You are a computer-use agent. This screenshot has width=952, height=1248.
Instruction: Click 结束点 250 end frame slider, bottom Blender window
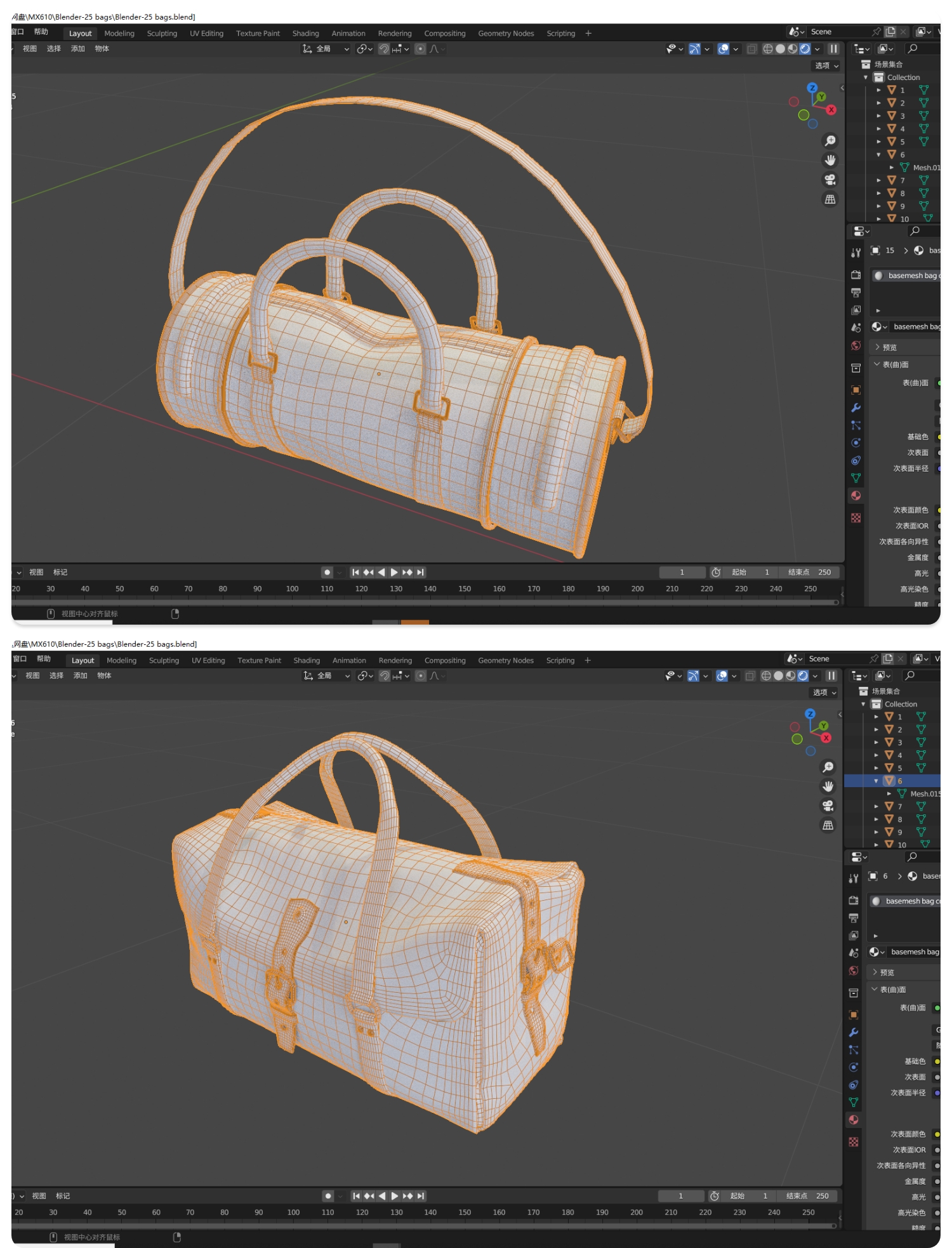(807, 1196)
